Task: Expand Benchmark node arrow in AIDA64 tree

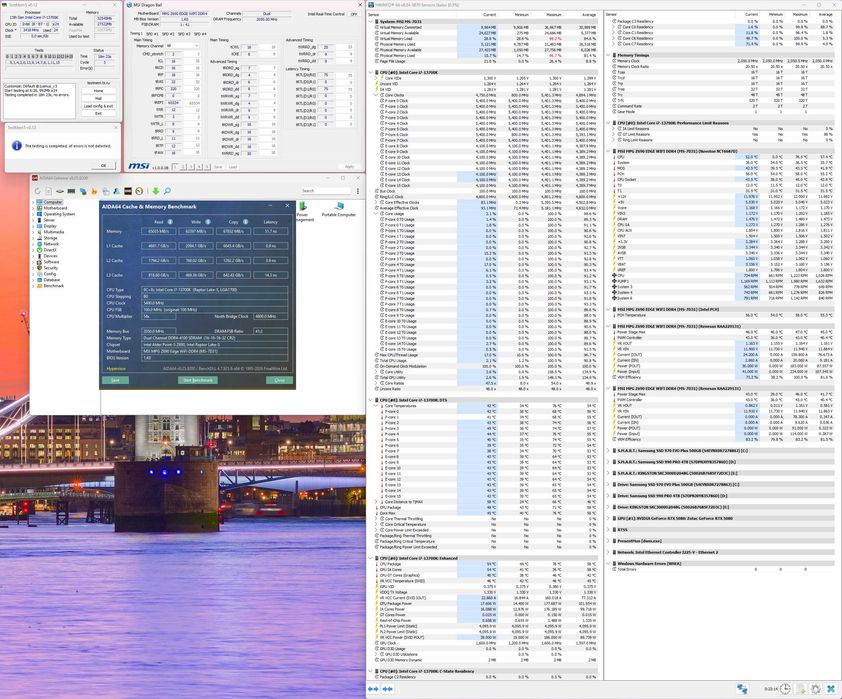Action: tap(33, 286)
